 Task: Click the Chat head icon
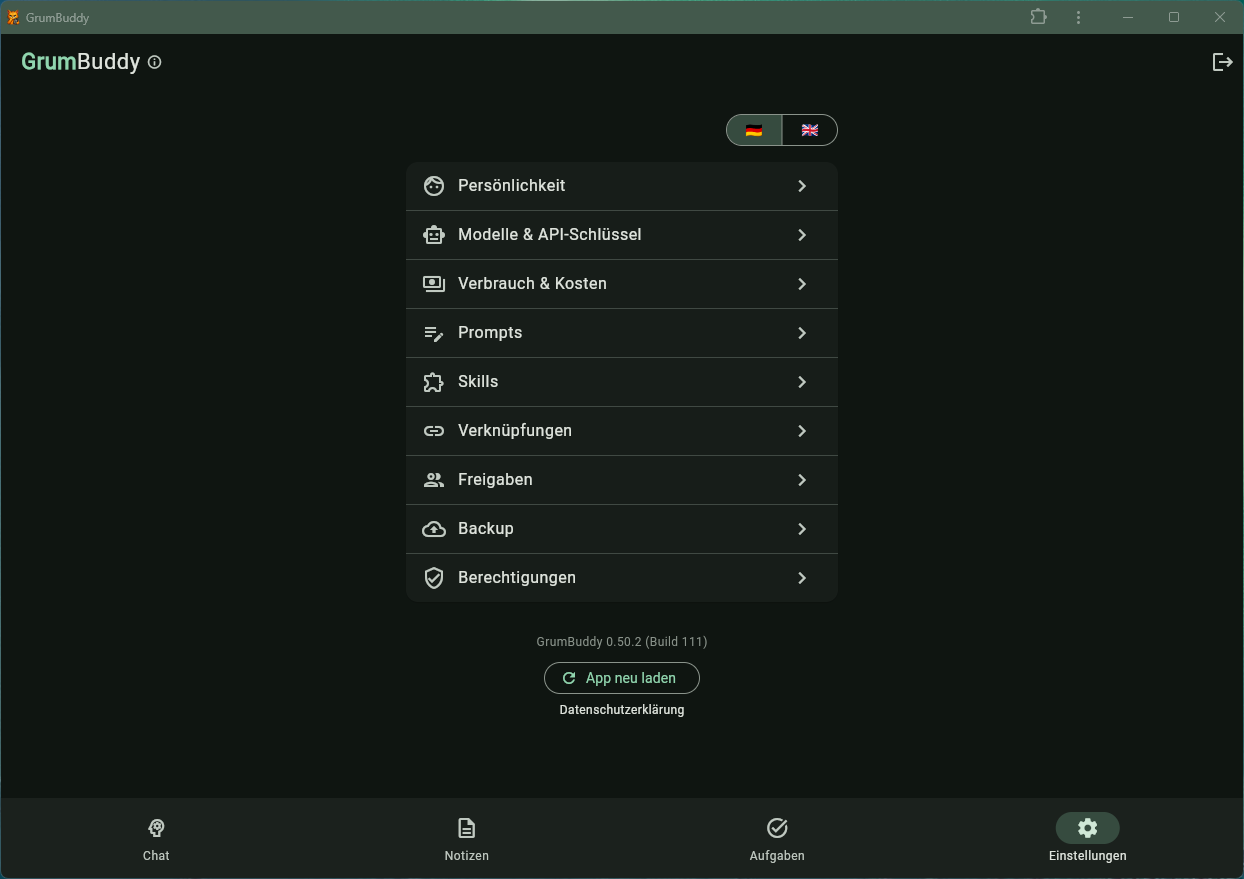pos(156,828)
